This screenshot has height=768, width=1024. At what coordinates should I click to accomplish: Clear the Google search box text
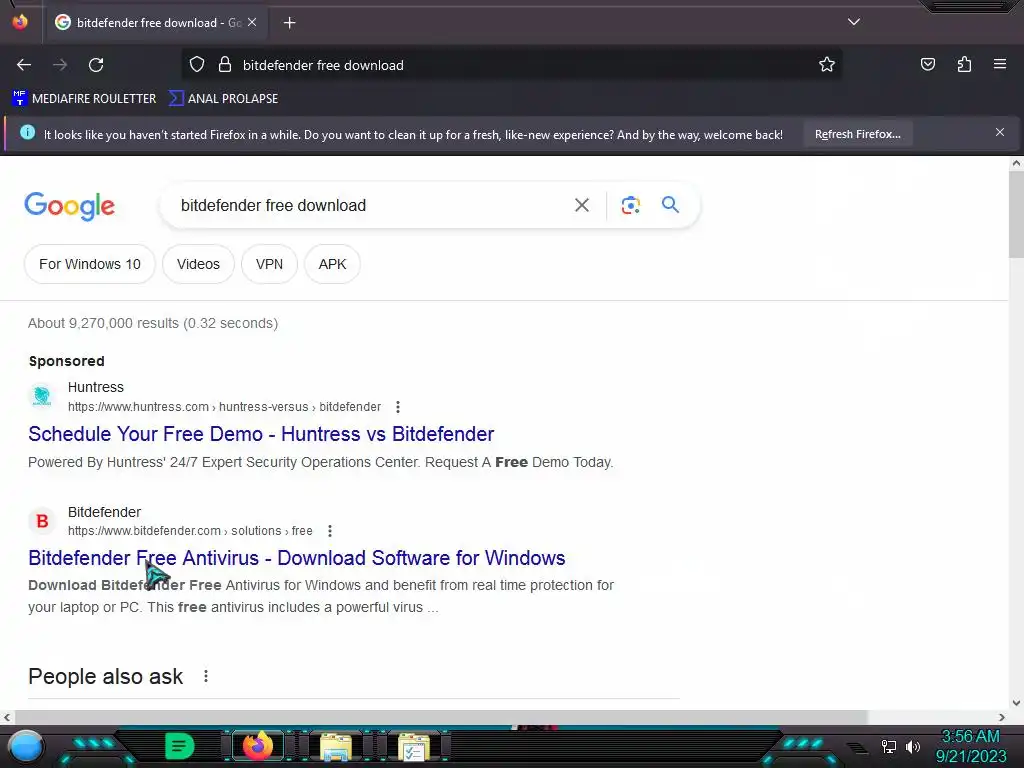(x=581, y=205)
